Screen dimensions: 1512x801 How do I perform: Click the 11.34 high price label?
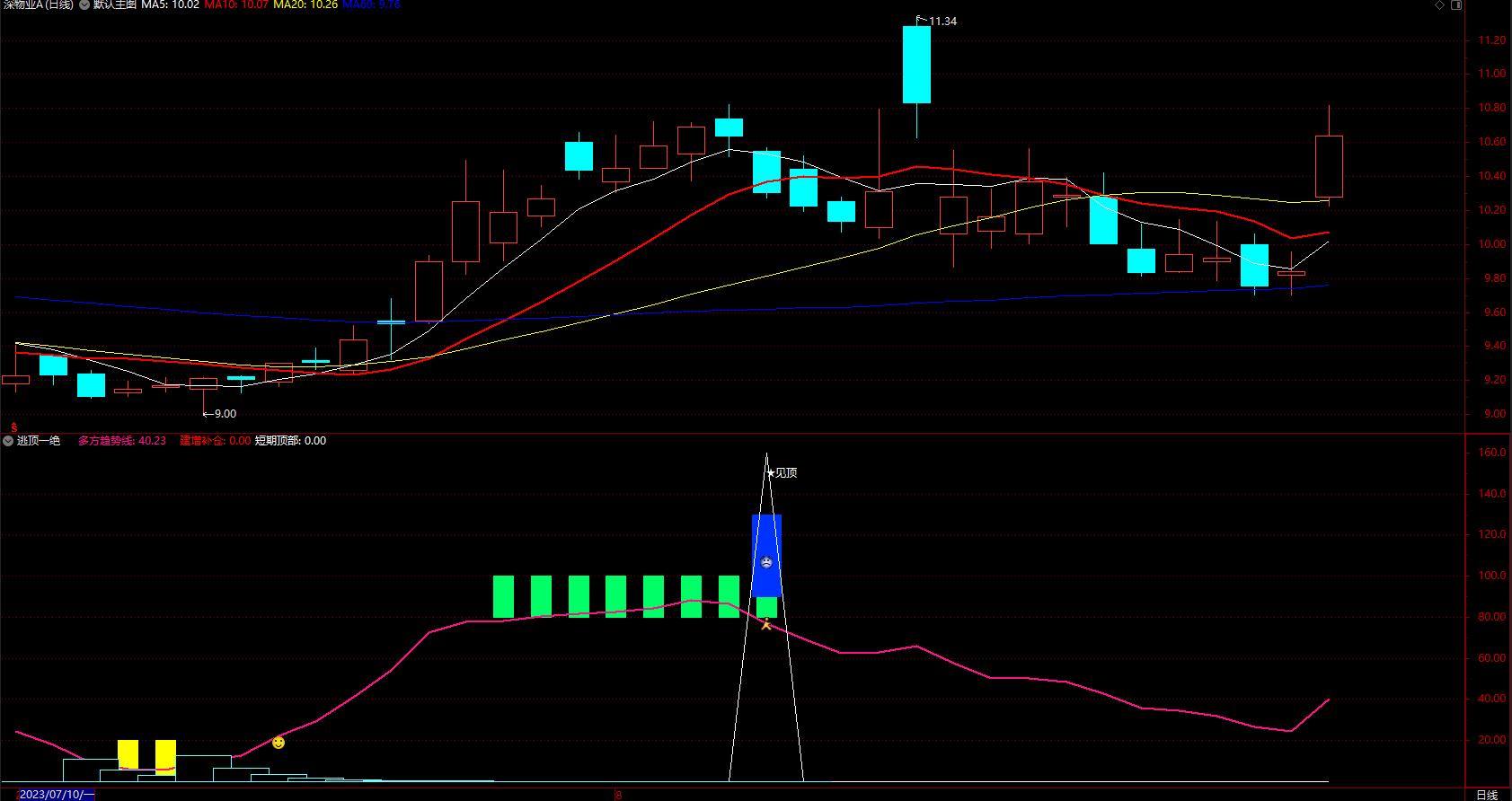(x=942, y=22)
